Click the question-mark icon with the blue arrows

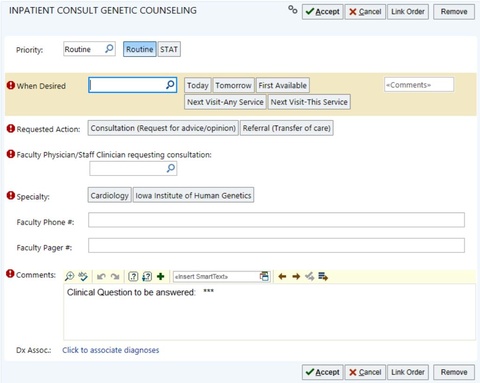147,276
